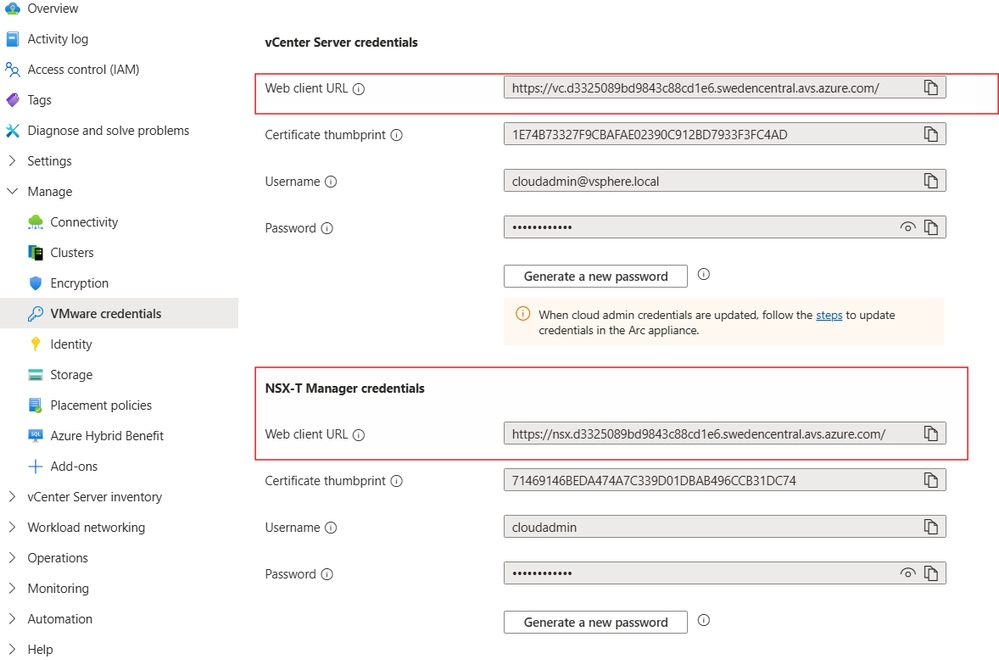The width and height of the screenshot is (999, 660).
Task: Open the 'steps' link for Arc appliance
Action: (829, 315)
